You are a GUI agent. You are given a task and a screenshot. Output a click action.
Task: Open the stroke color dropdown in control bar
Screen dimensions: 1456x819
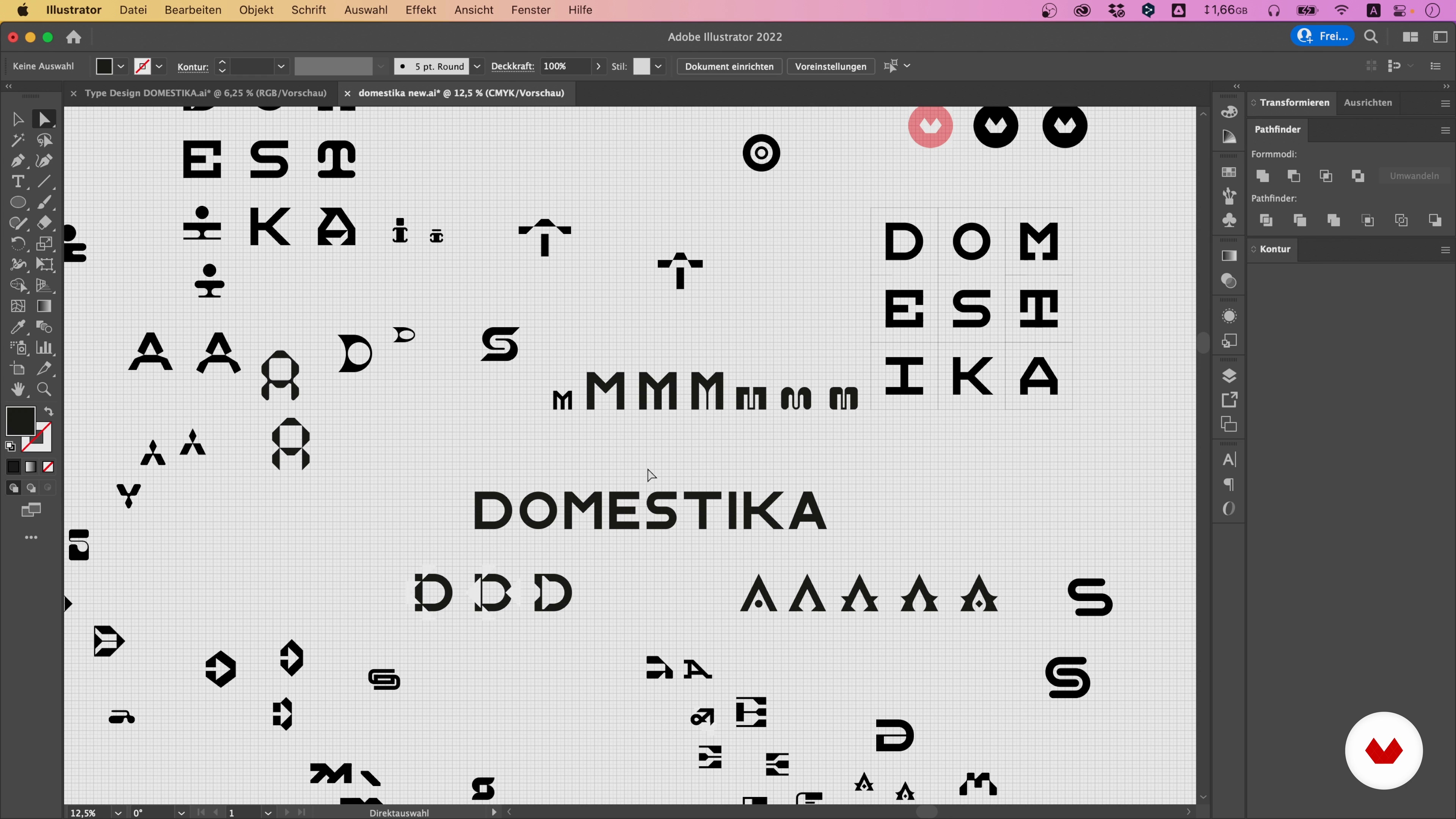coord(159,67)
